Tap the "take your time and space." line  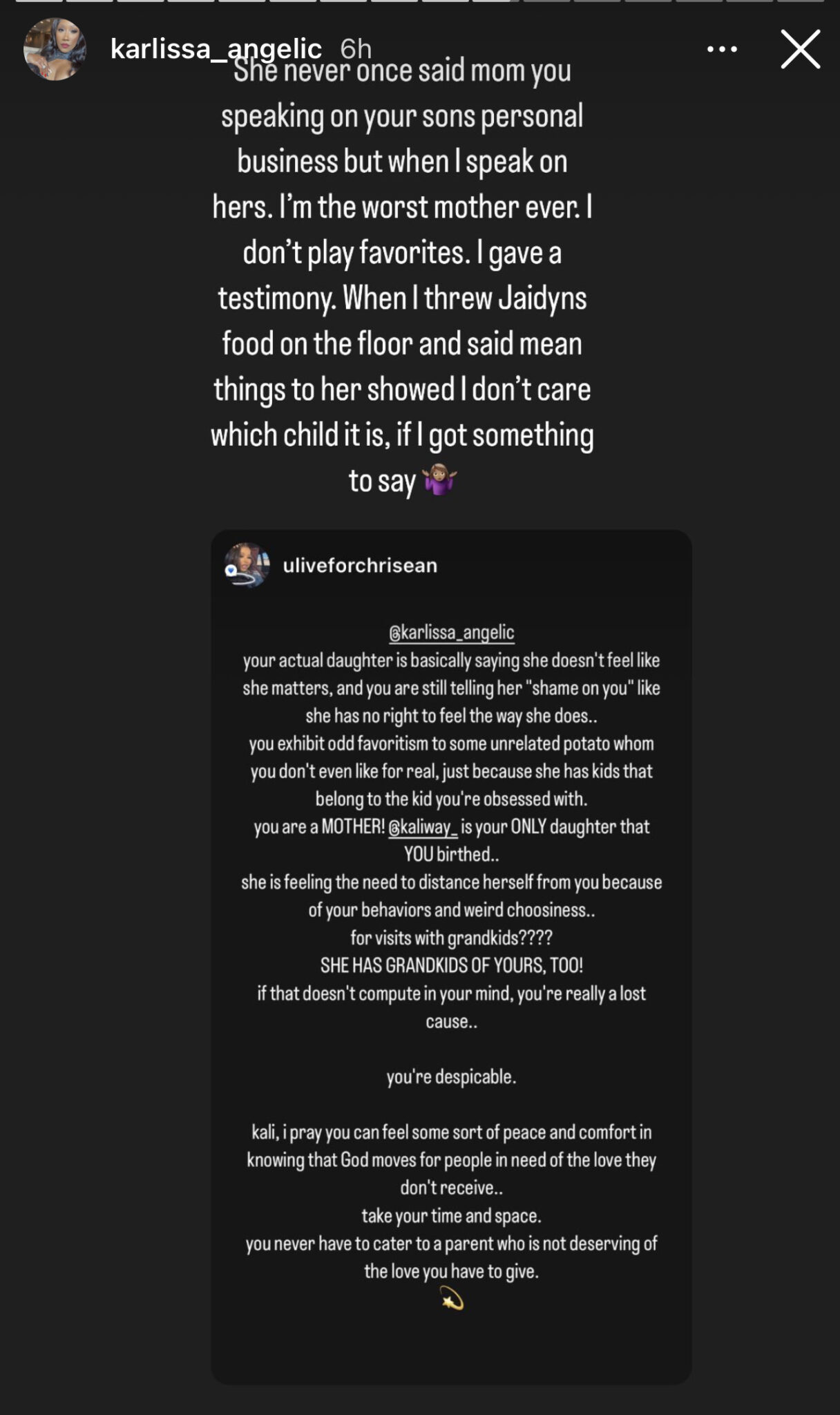[451, 1215]
